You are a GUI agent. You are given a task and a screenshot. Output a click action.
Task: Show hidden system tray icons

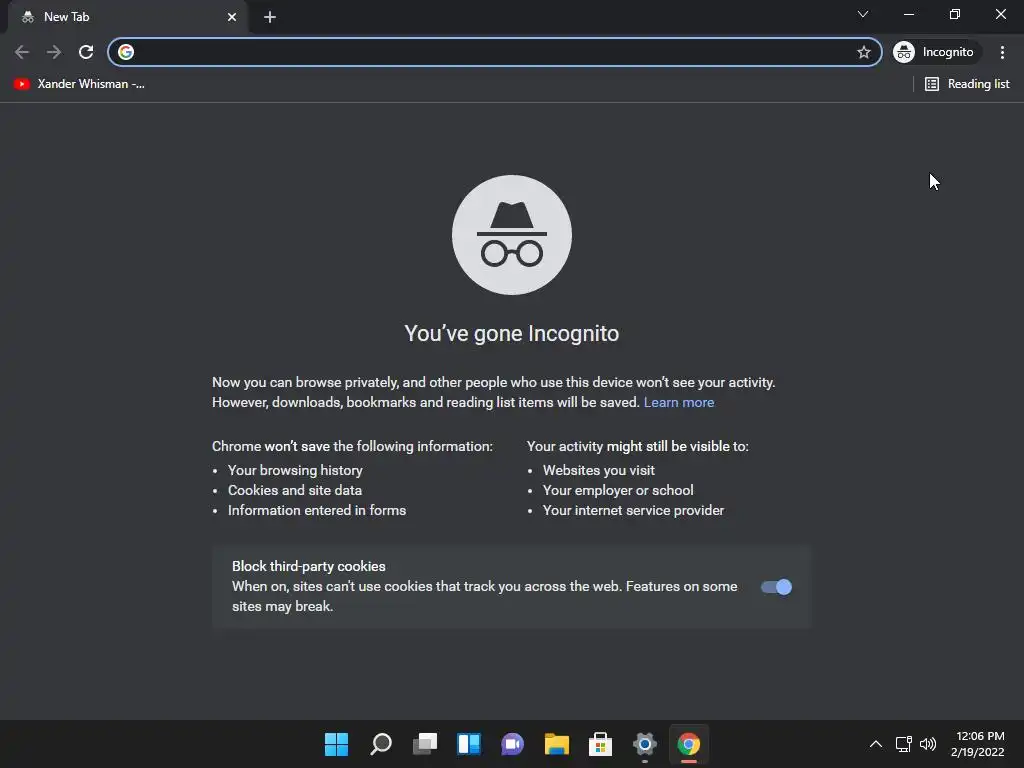tap(876, 744)
